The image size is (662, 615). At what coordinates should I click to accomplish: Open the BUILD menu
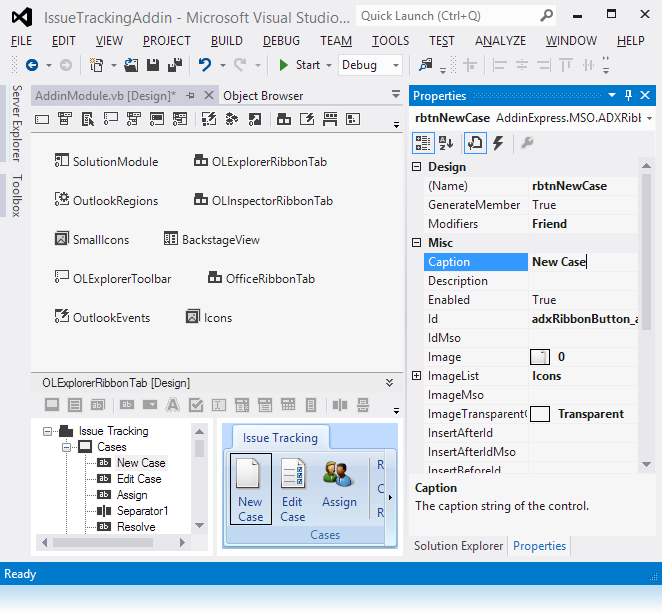pyautogui.click(x=227, y=41)
